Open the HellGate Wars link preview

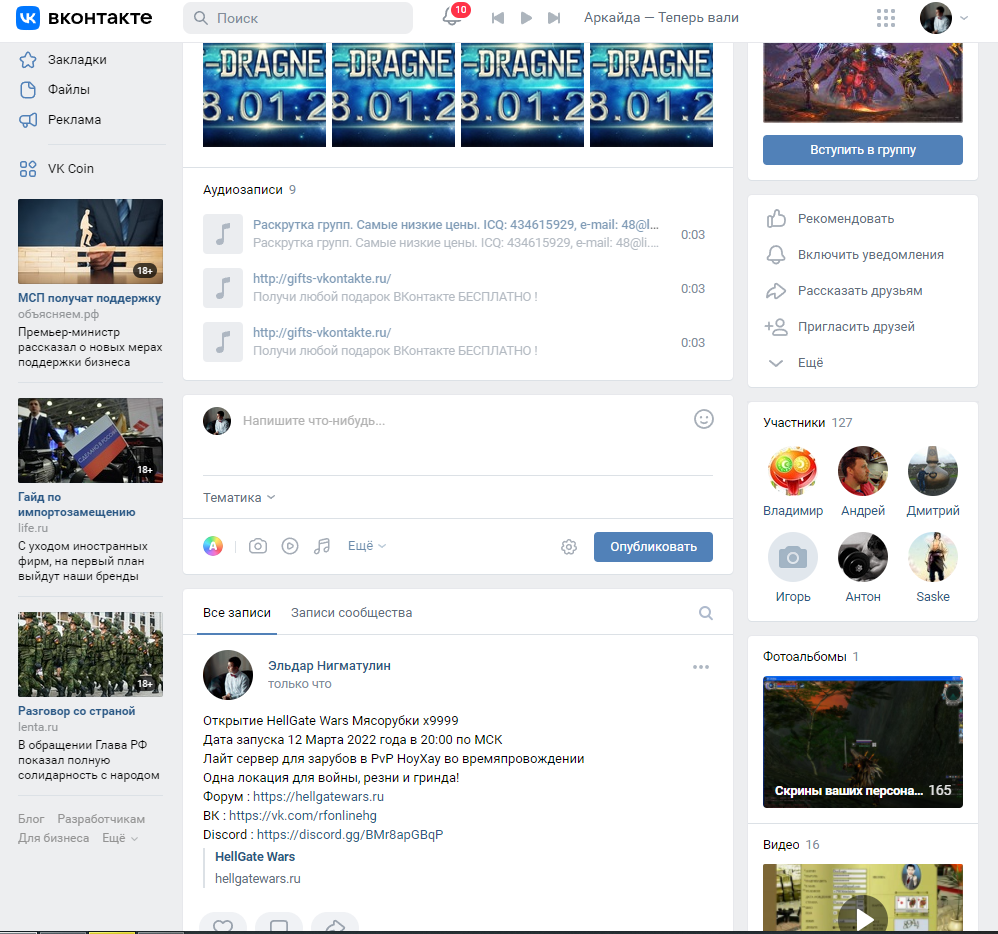pos(255,857)
